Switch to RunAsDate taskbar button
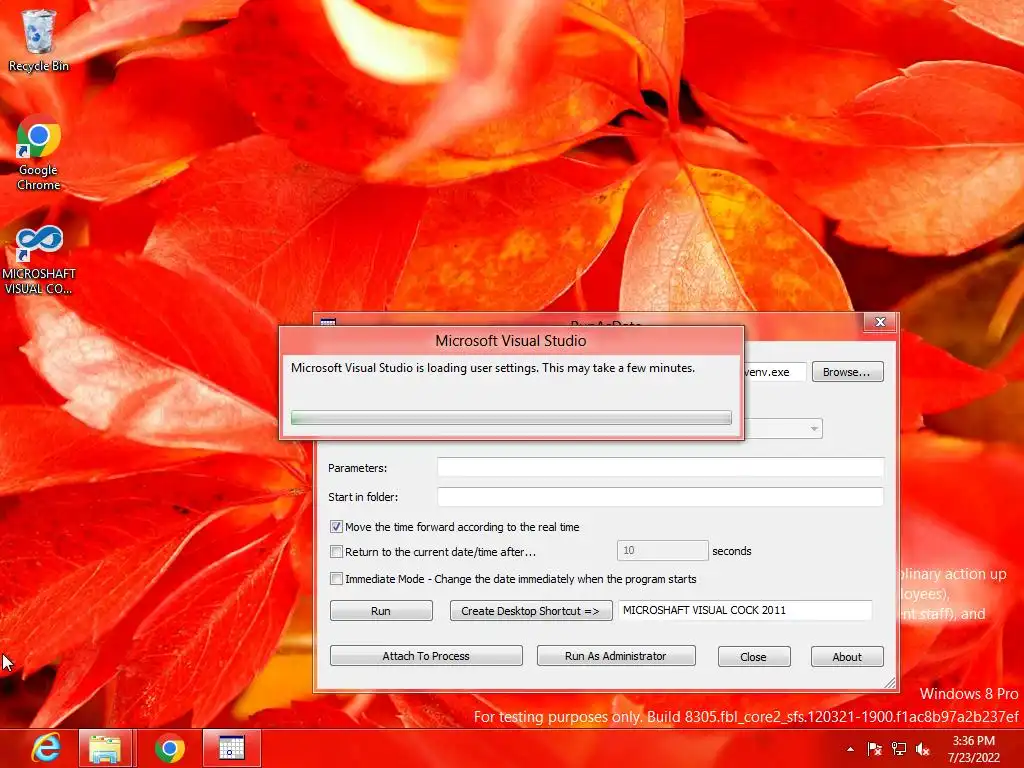Screen dimensions: 1024x768 (x=232, y=748)
